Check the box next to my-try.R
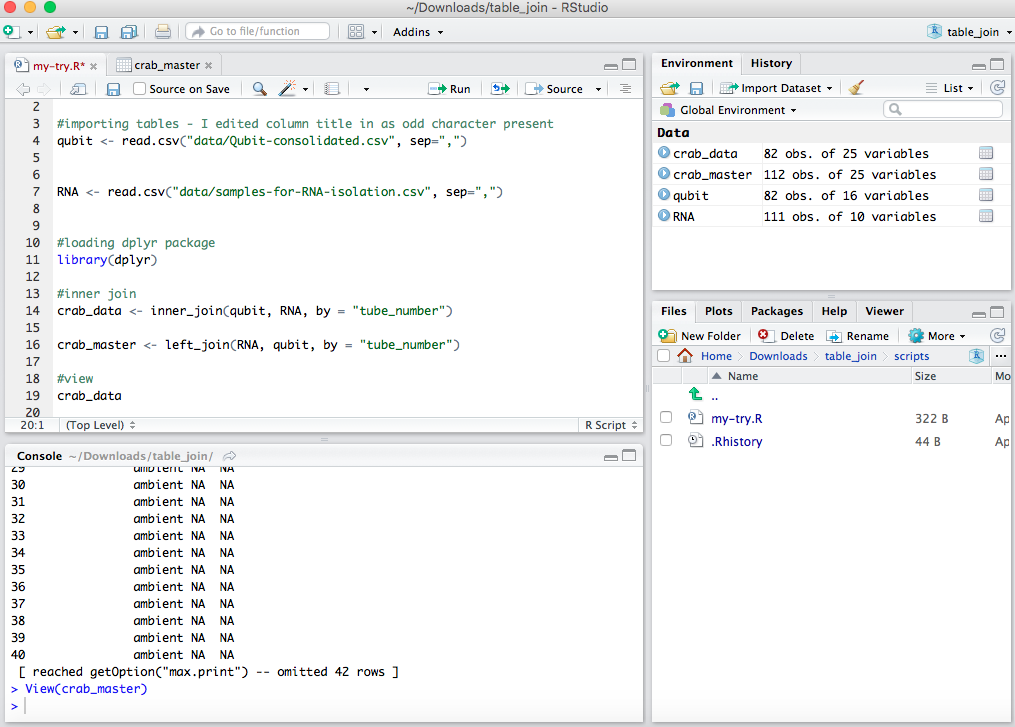This screenshot has height=727, width=1015. 666,418
